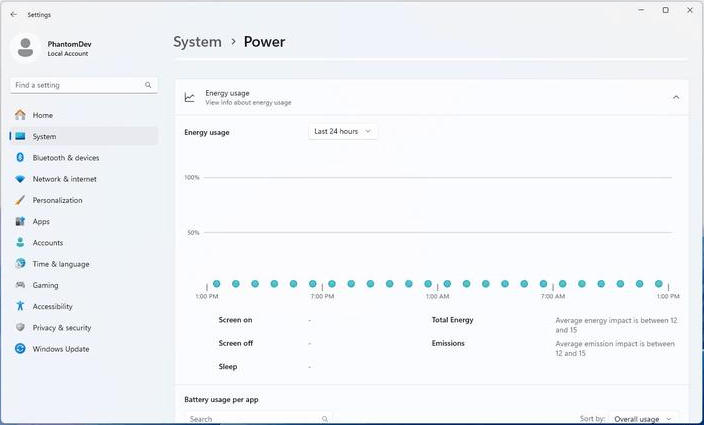
Task: Select System in the sidebar
Action: pyautogui.click(x=84, y=136)
